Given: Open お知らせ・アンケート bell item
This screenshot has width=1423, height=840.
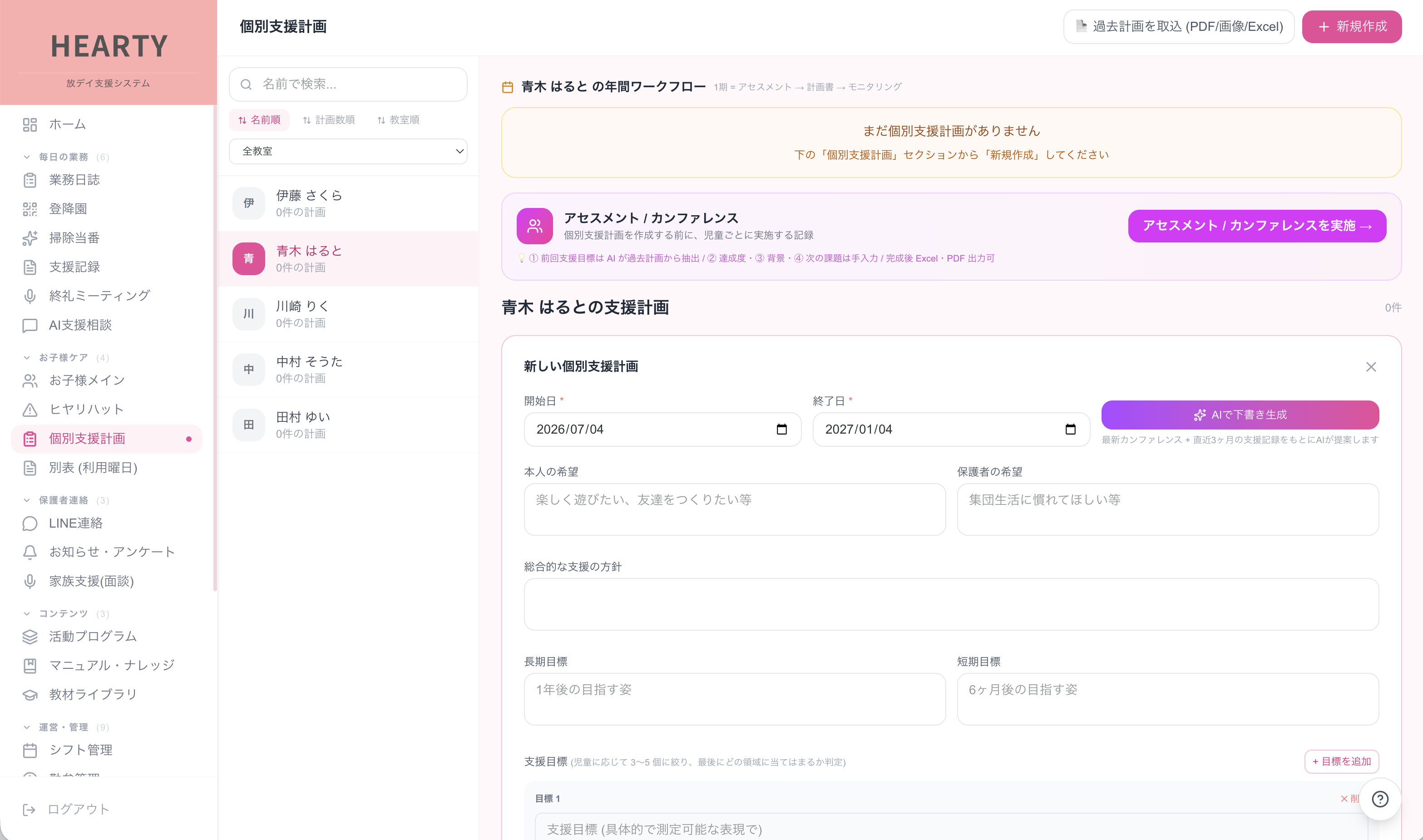Looking at the screenshot, I should (106, 552).
